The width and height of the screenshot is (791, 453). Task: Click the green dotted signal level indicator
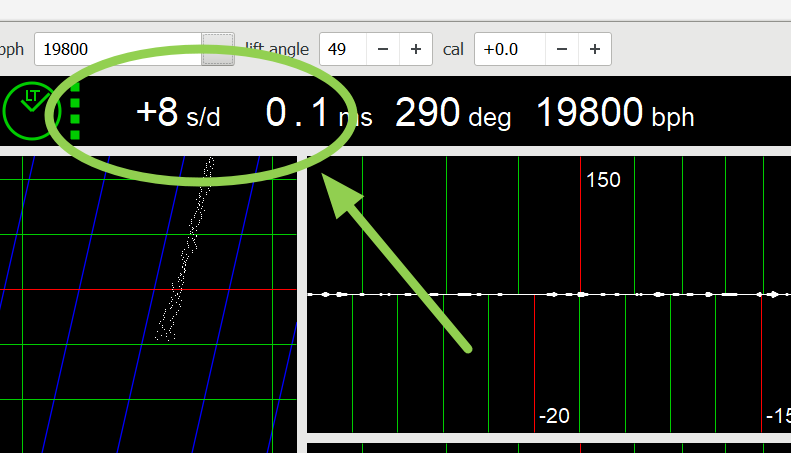(x=75, y=113)
